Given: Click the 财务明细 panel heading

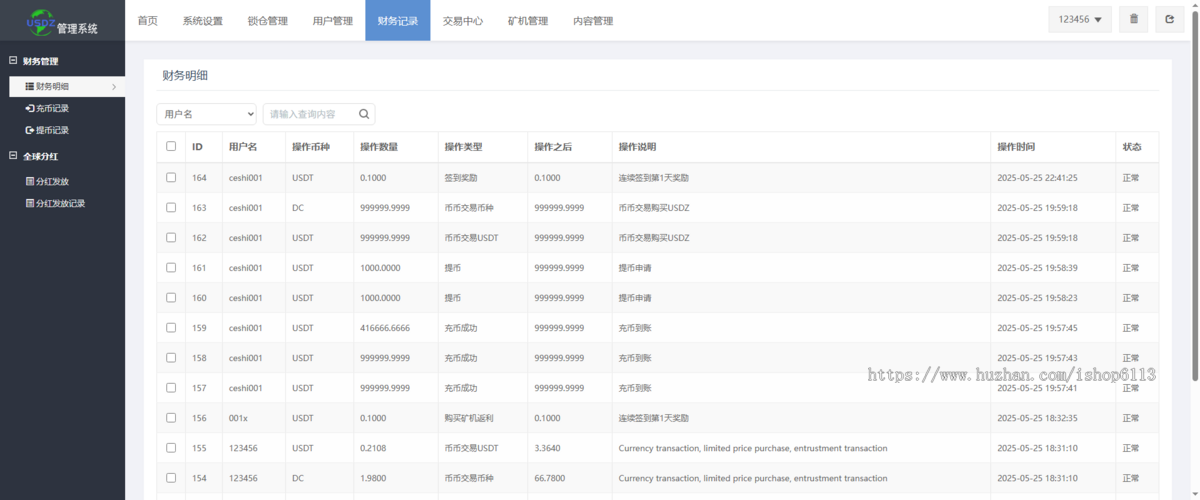Looking at the screenshot, I should [x=185, y=75].
